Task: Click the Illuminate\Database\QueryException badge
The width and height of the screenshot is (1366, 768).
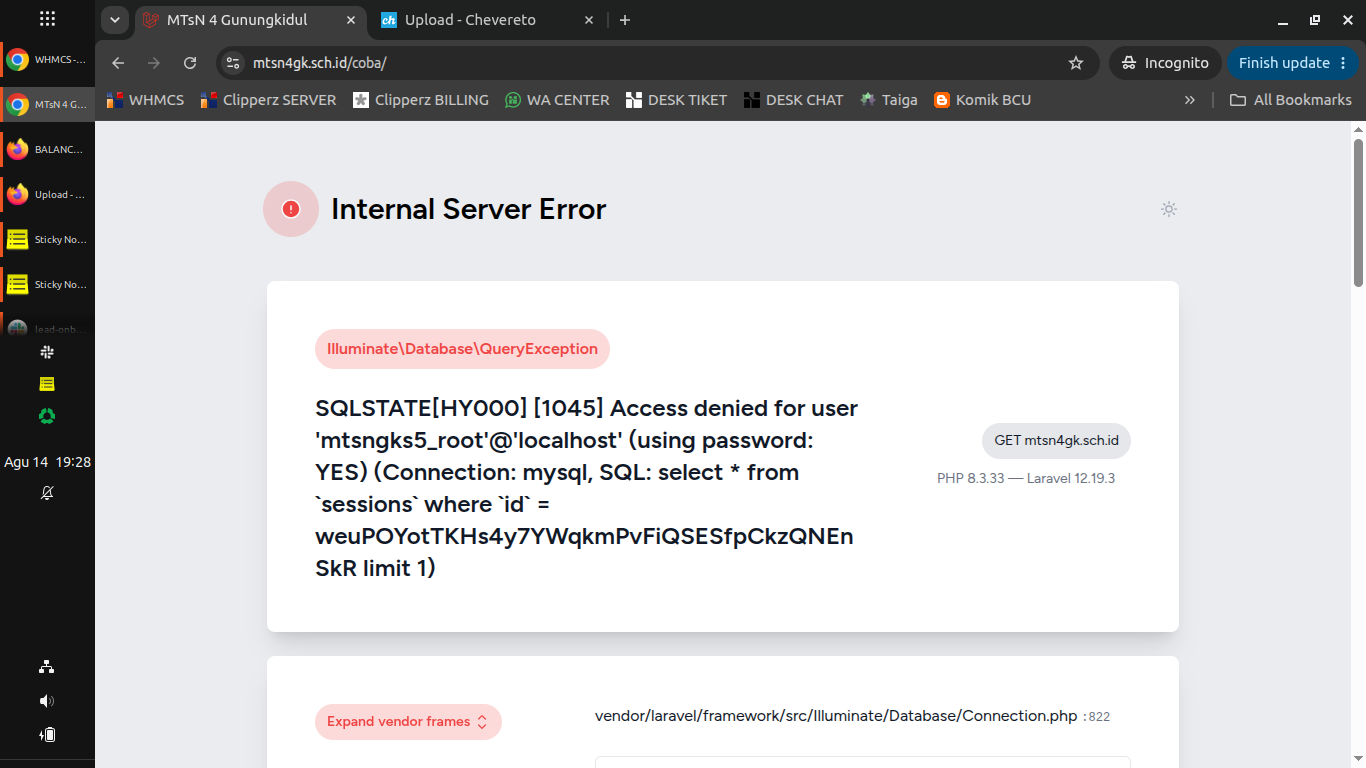Action: (462, 349)
